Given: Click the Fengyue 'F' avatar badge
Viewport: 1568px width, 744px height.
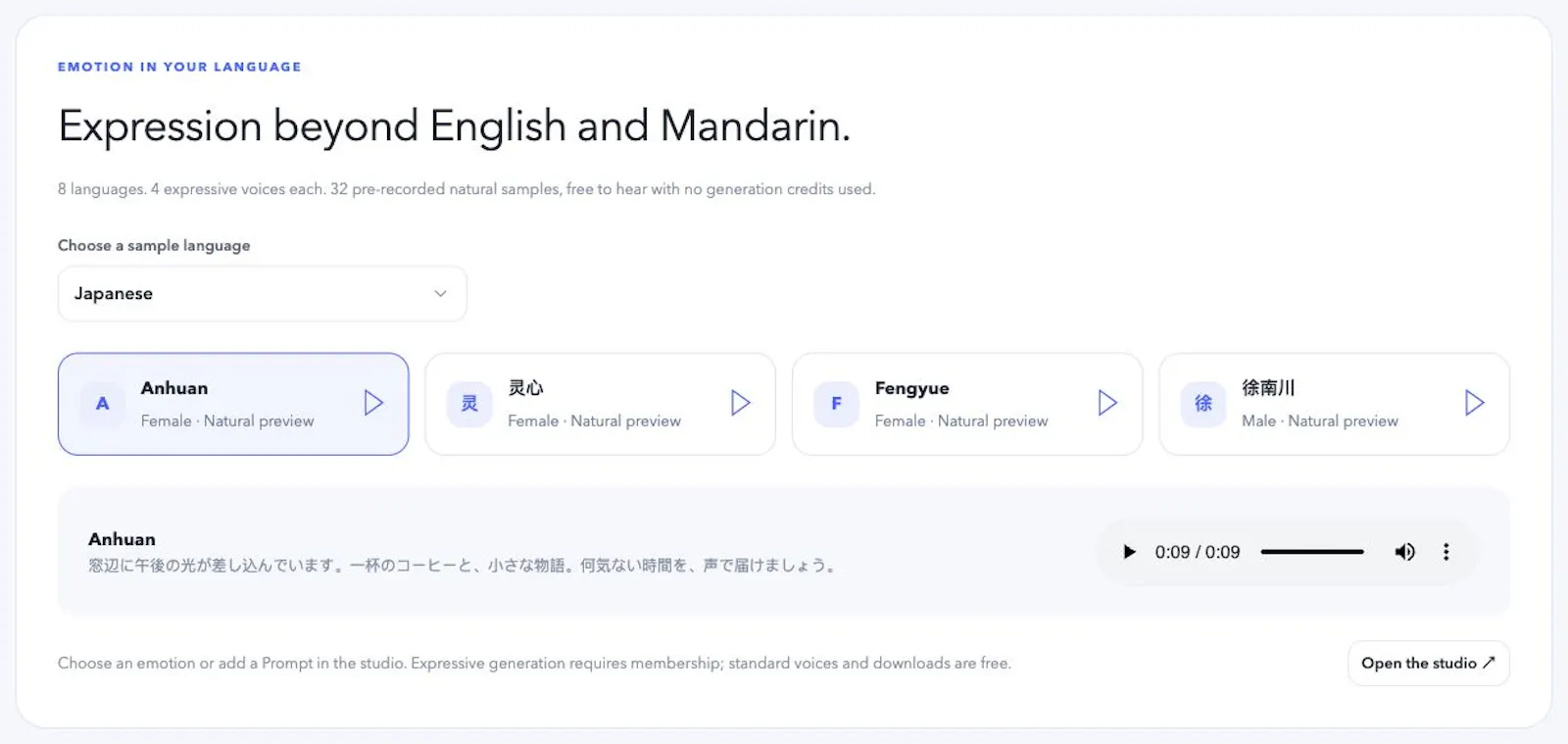Looking at the screenshot, I should click(837, 404).
